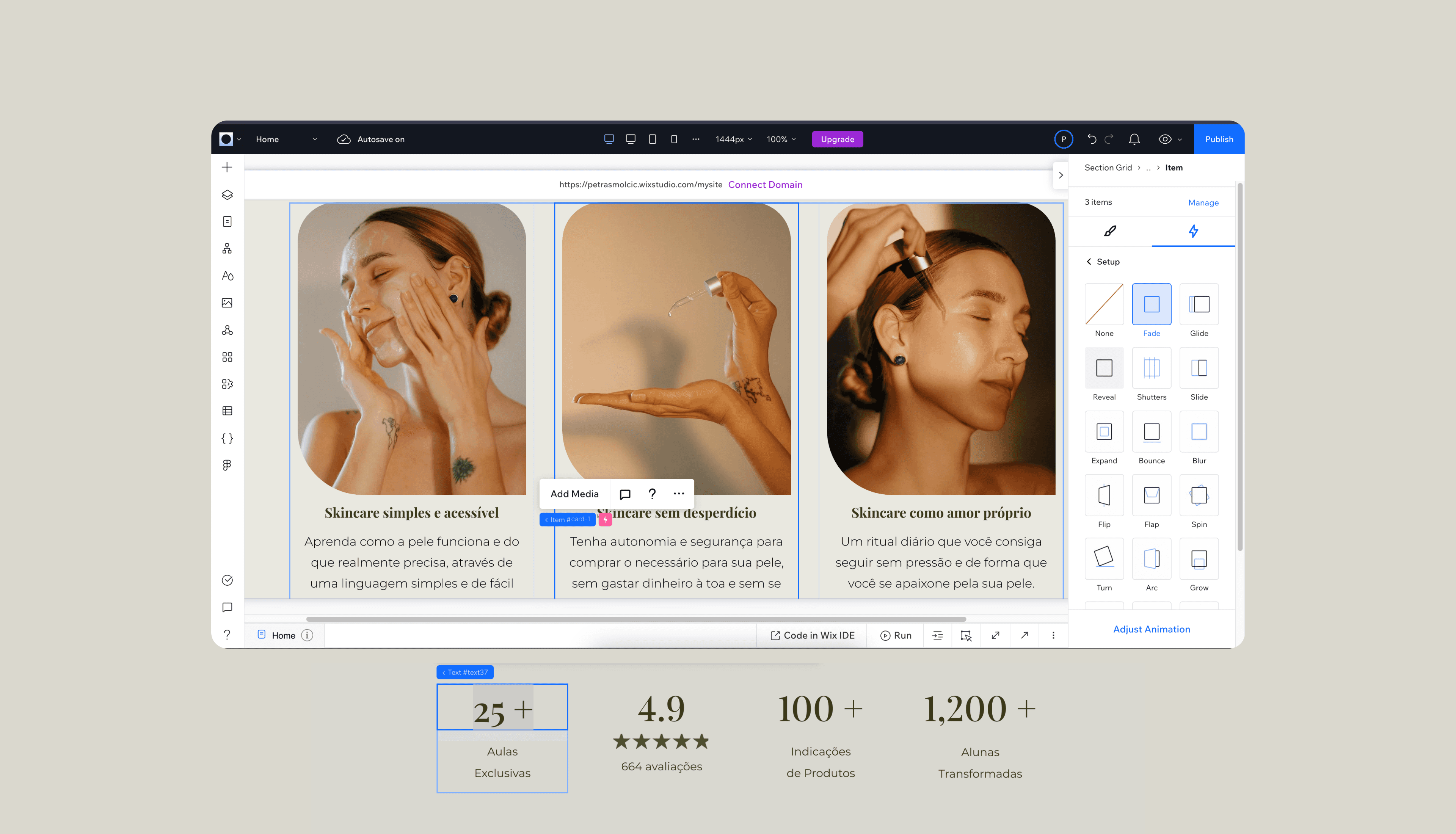Open the Home page dropdown
Image resolution: width=1456 pixels, height=834 pixels.
[x=286, y=139]
